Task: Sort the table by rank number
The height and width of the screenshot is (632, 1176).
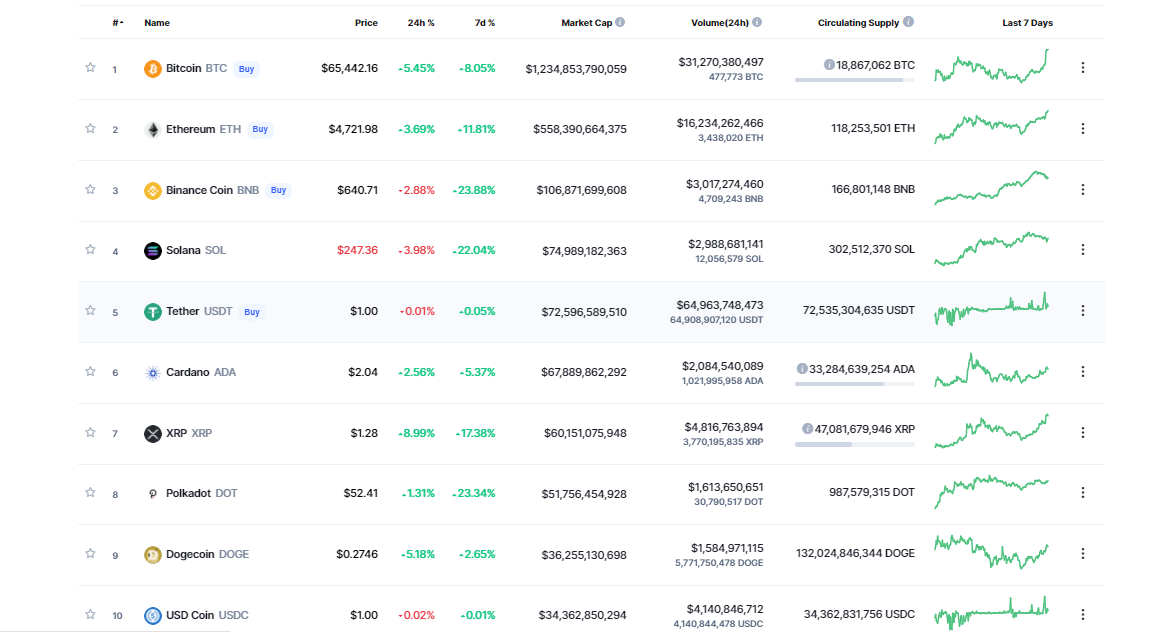Action: [118, 22]
